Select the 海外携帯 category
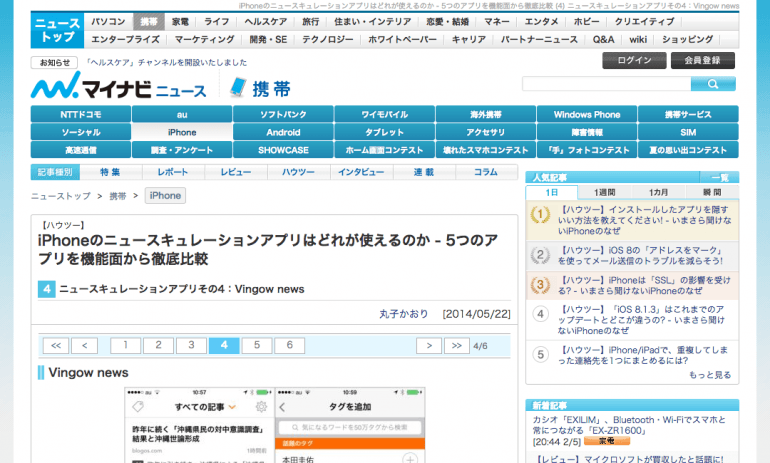This screenshot has height=463, width=770. tap(486, 114)
